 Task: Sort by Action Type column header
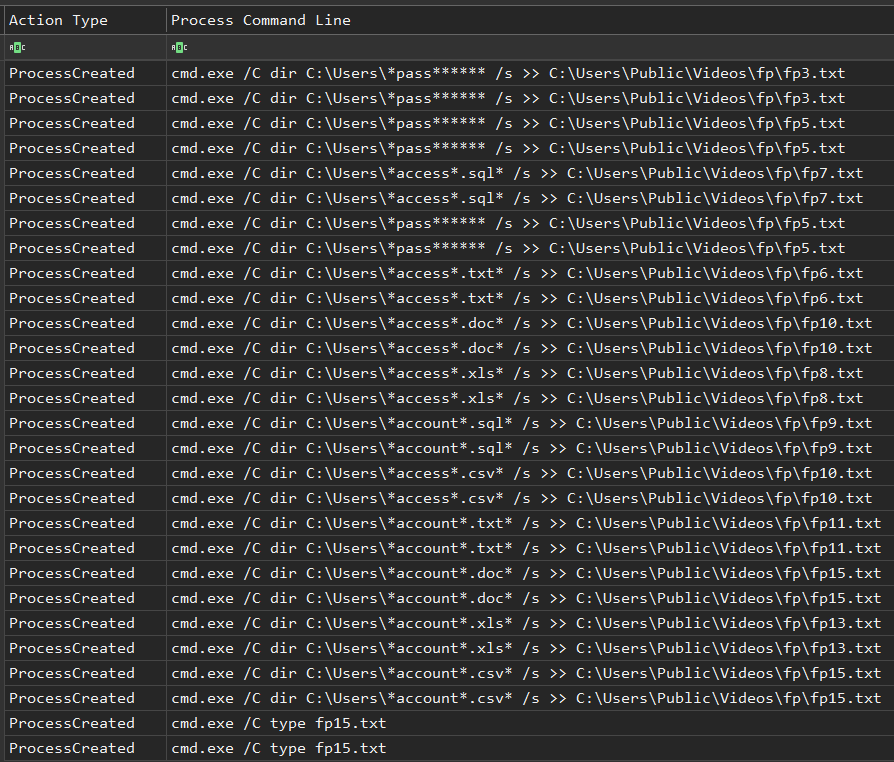58,20
